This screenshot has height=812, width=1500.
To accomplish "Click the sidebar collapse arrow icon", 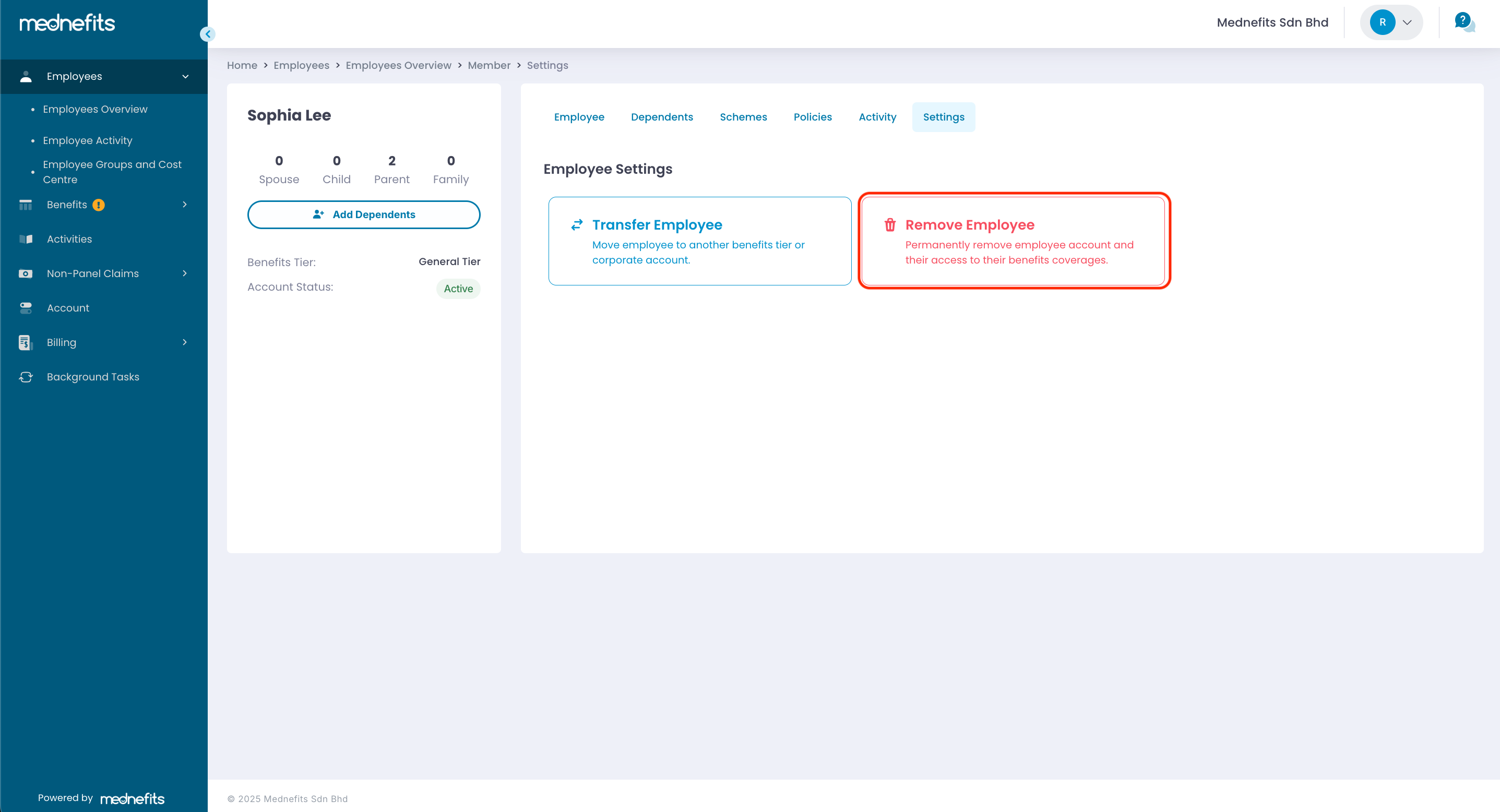I will point(207,34).
